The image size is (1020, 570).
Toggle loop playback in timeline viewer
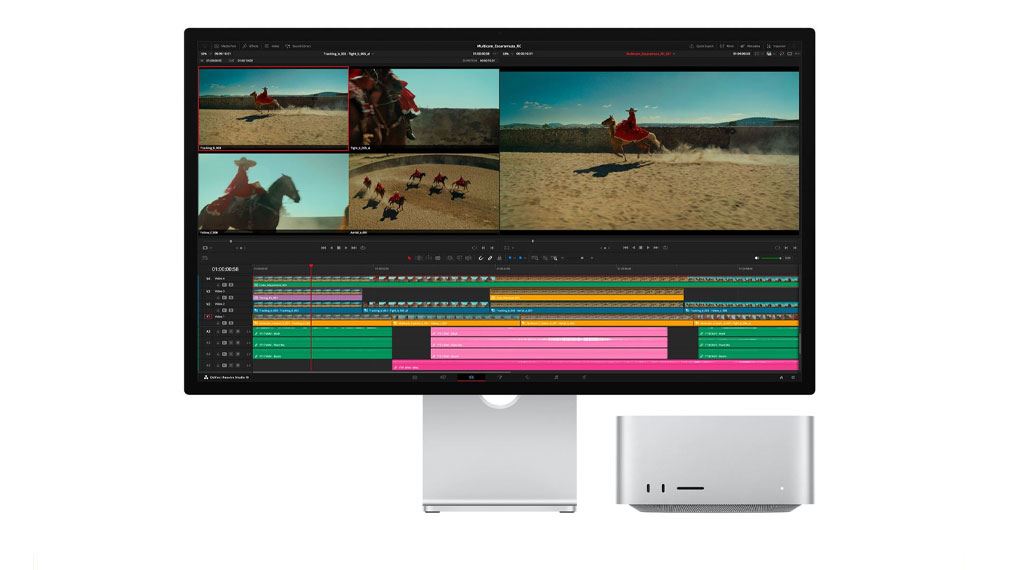pyautogui.click(x=664, y=248)
